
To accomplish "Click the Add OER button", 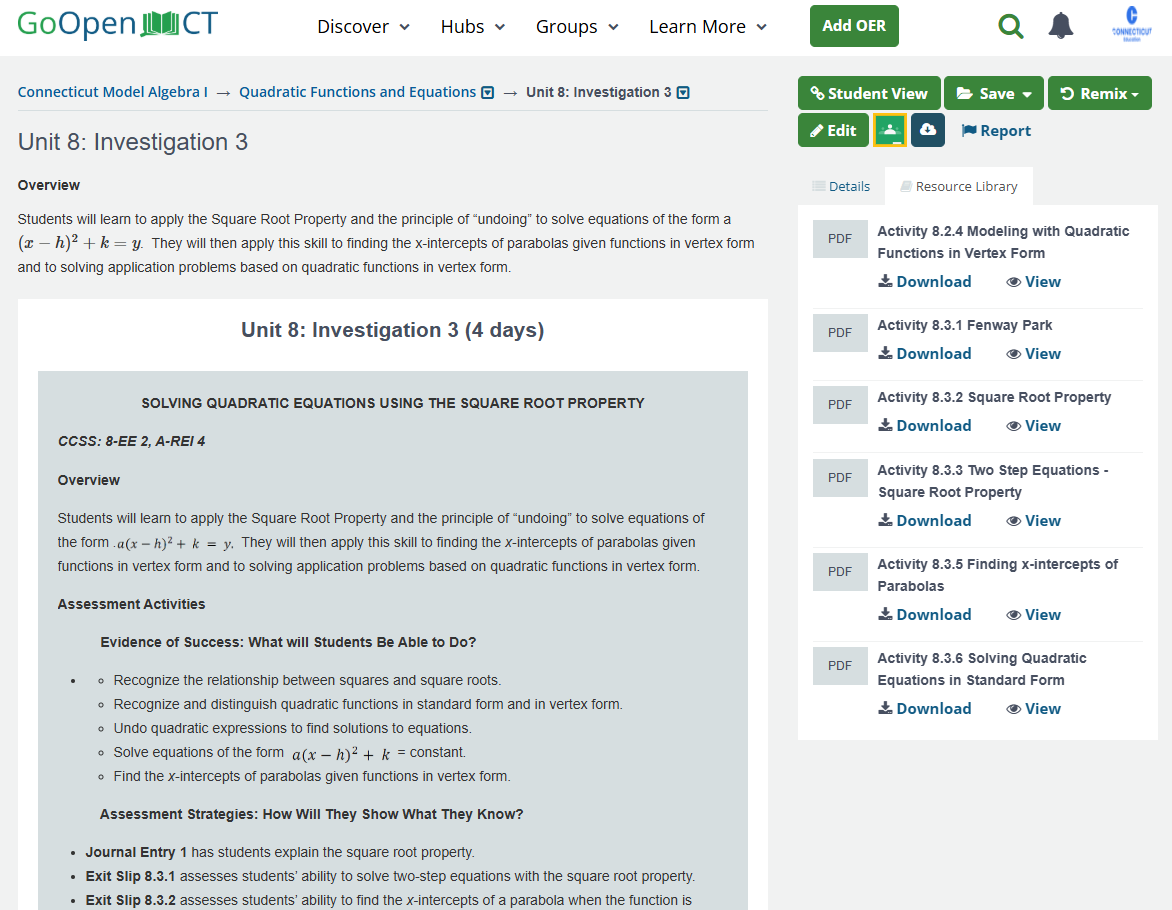I will (x=854, y=26).
